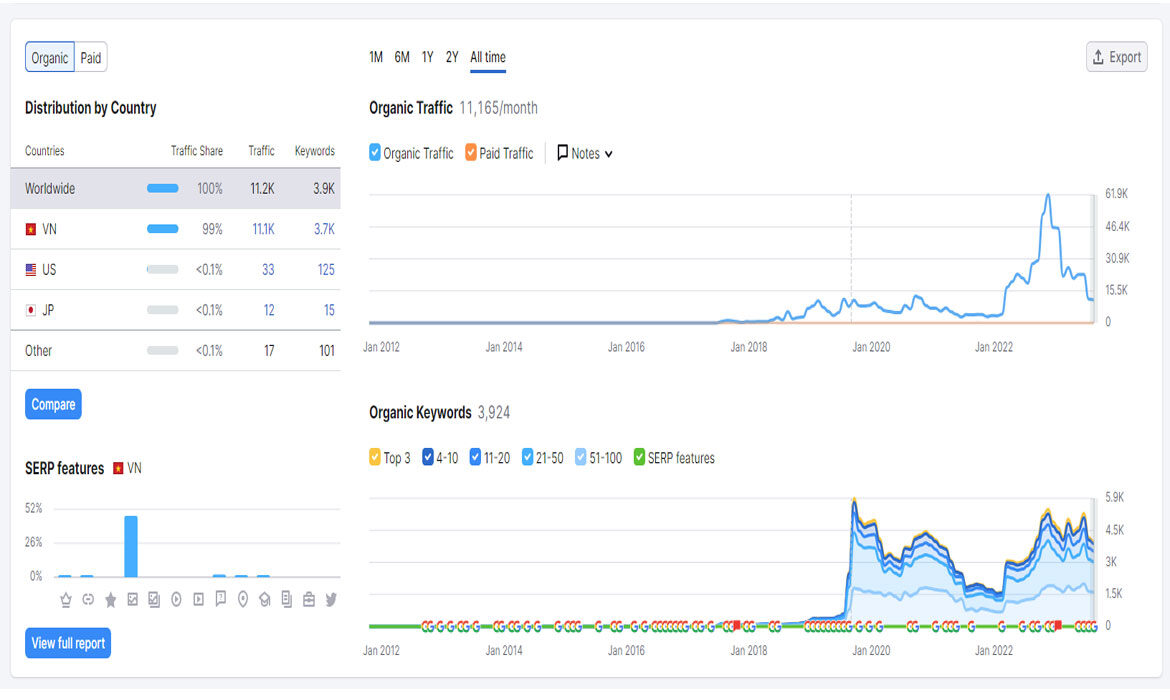
Task: Uncheck the Top 3 keywords checkbox
Action: 375,457
